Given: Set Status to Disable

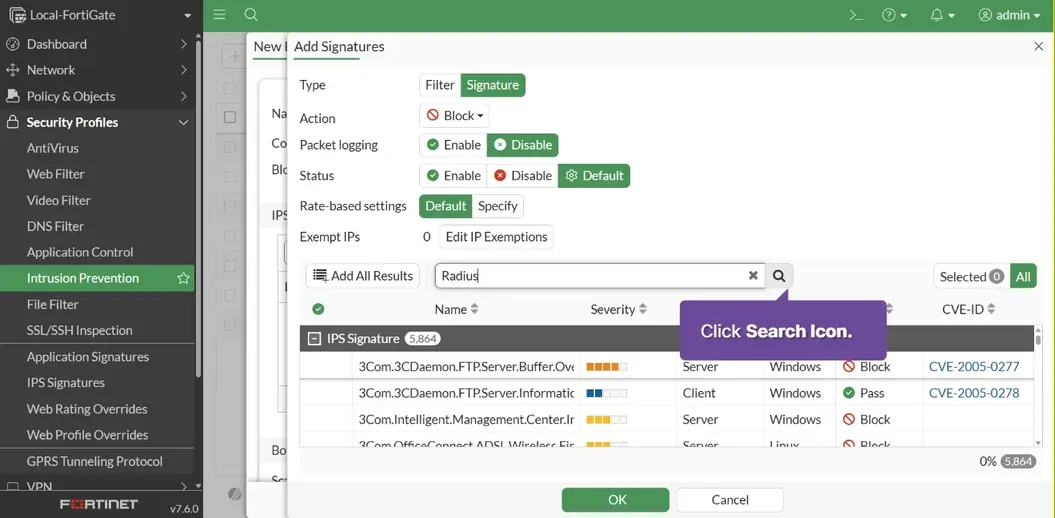Looking at the screenshot, I should 523,176.
